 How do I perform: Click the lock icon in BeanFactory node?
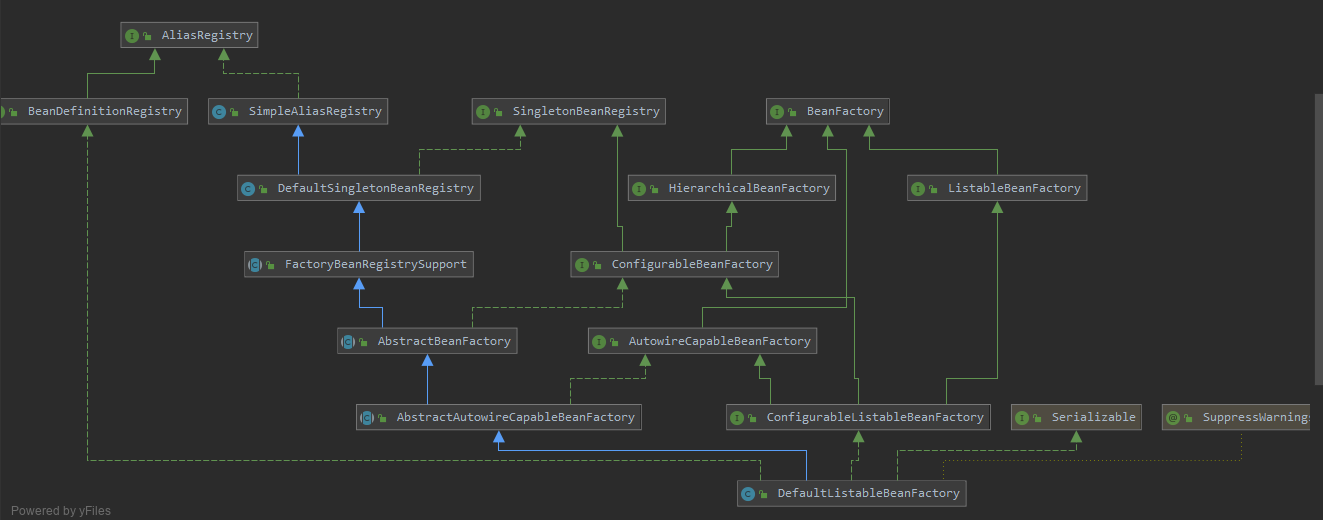click(792, 112)
